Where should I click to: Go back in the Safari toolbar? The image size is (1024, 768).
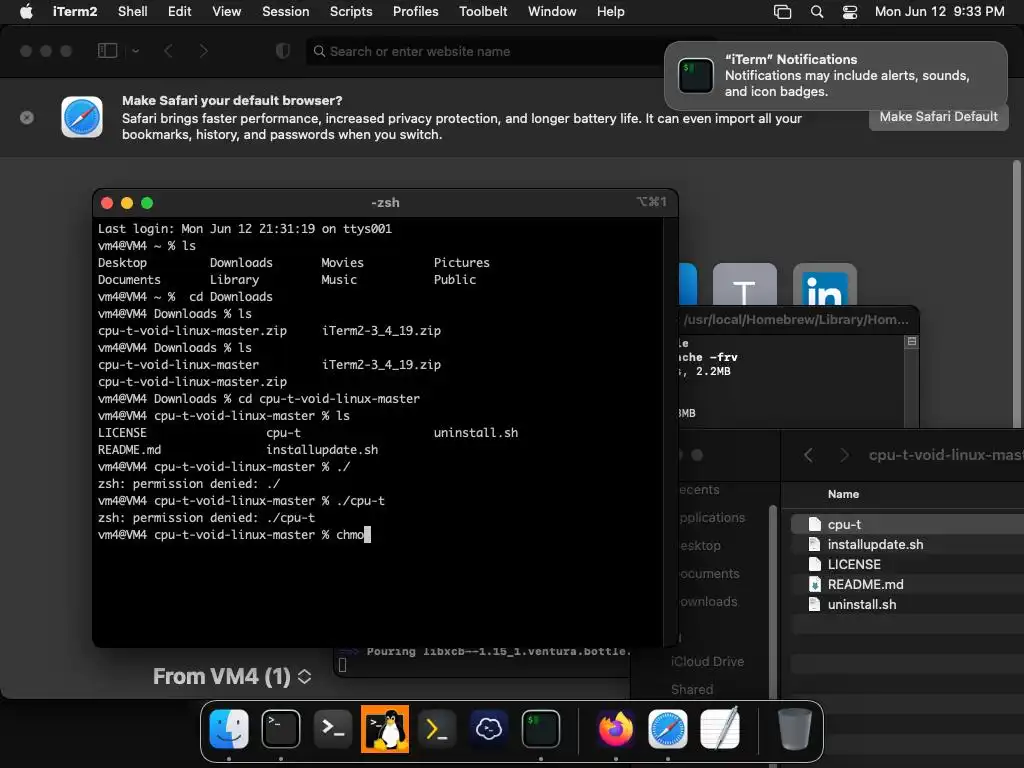[168, 51]
